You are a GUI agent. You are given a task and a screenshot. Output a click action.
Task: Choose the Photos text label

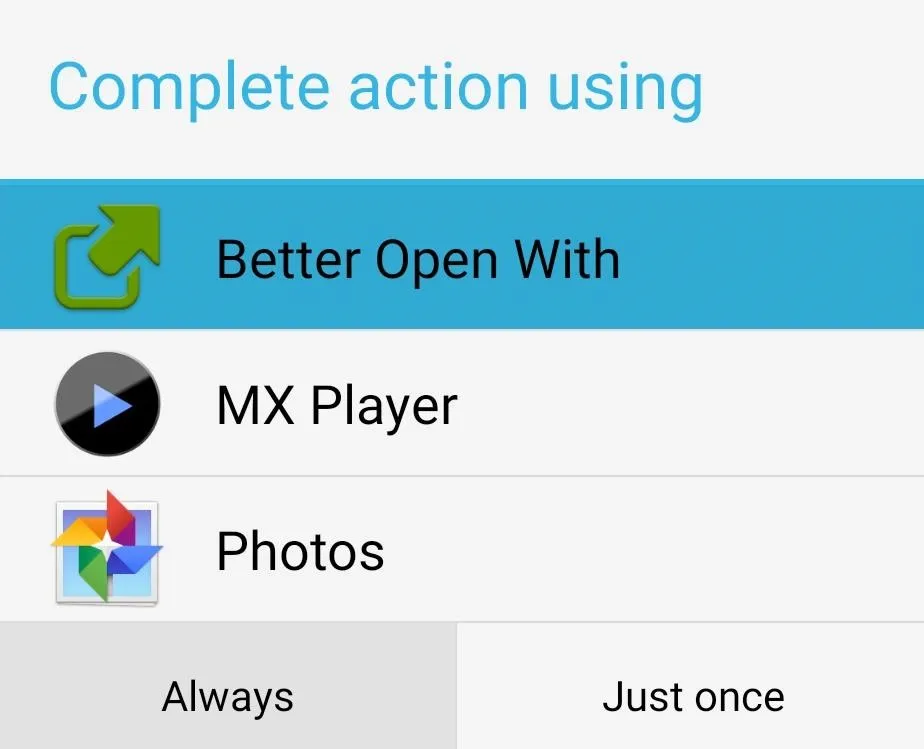point(300,551)
